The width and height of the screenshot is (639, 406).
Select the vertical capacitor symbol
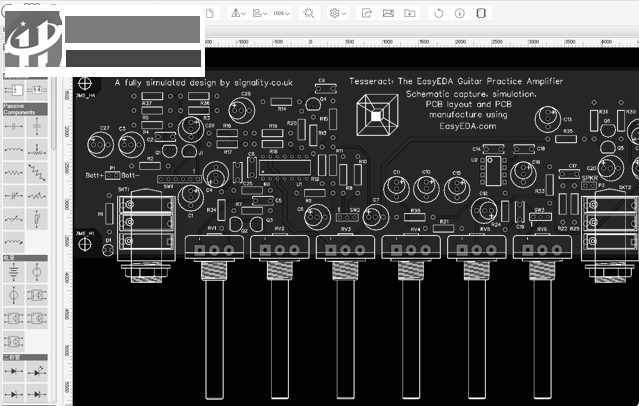click(x=37, y=126)
